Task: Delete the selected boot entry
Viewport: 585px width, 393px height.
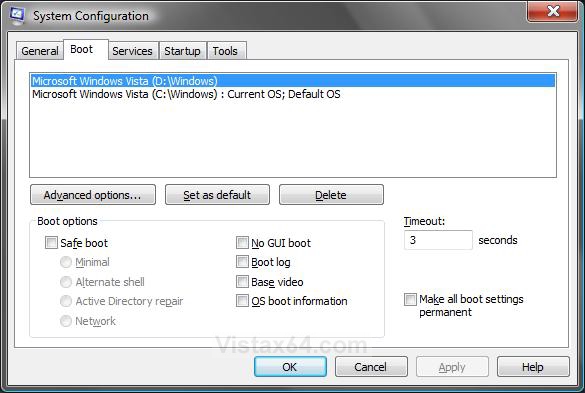Action: (331, 195)
